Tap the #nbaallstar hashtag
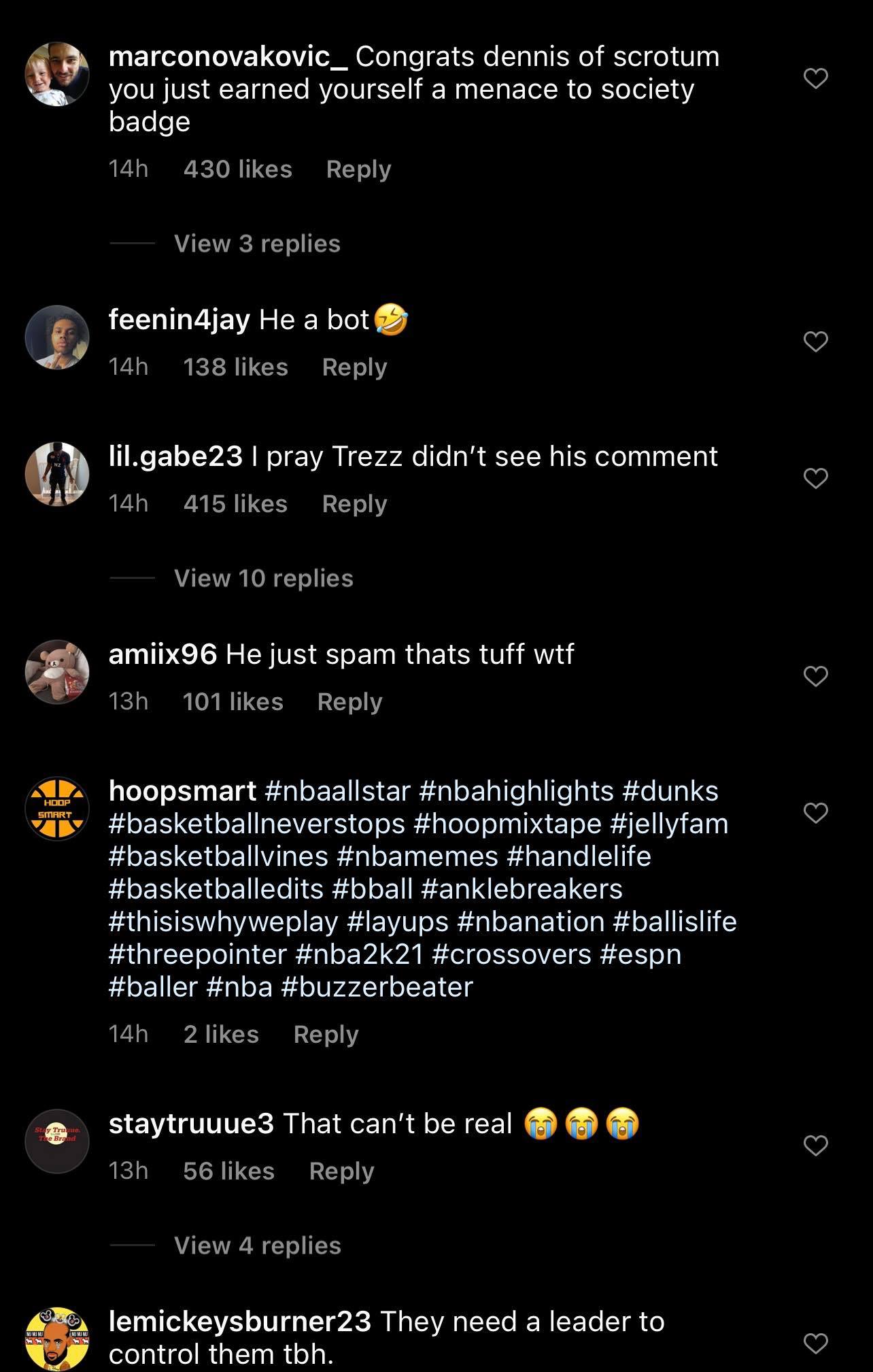873x1372 pixels. [337, 791]
